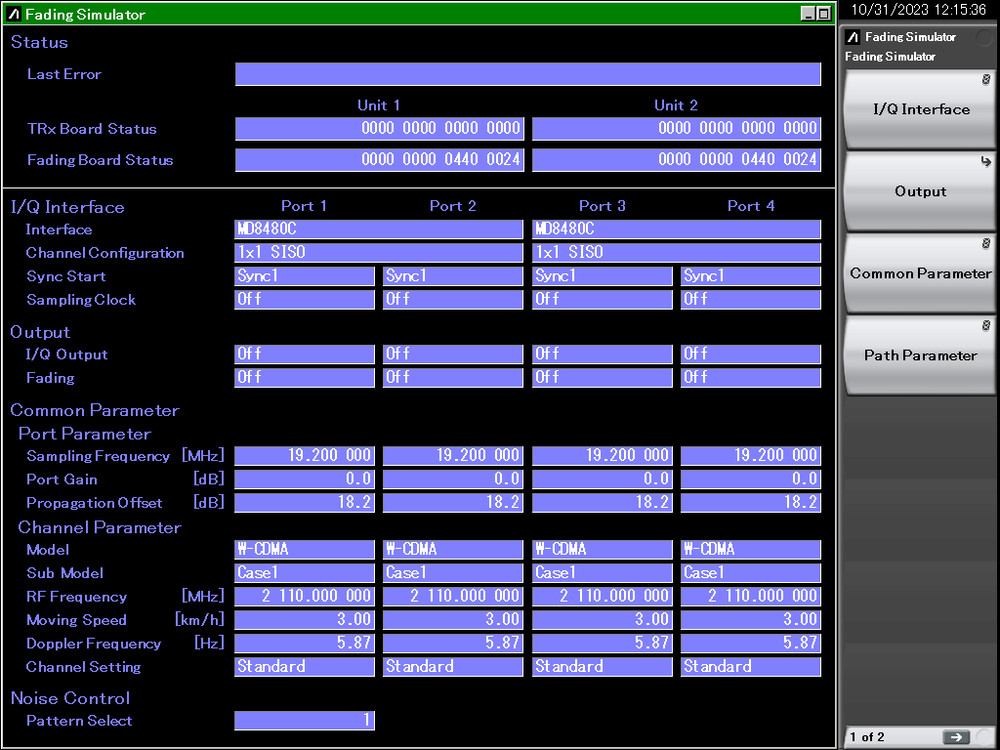This screenshot has height=750, width=1000.
Task: Edit Moving Speed for Port 3
Action: click(603, 620)
